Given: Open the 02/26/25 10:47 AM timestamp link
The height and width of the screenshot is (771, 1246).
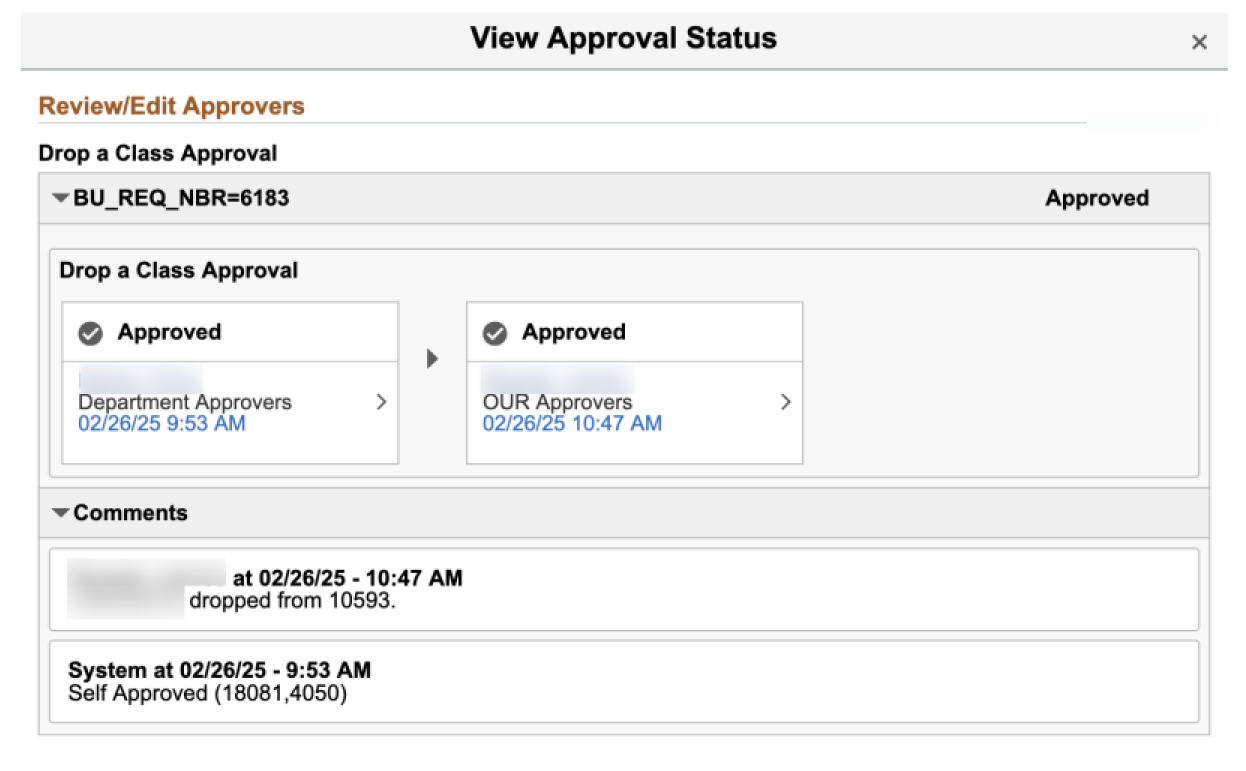Looking at the screenshot, I should click(x=572, y=423).
